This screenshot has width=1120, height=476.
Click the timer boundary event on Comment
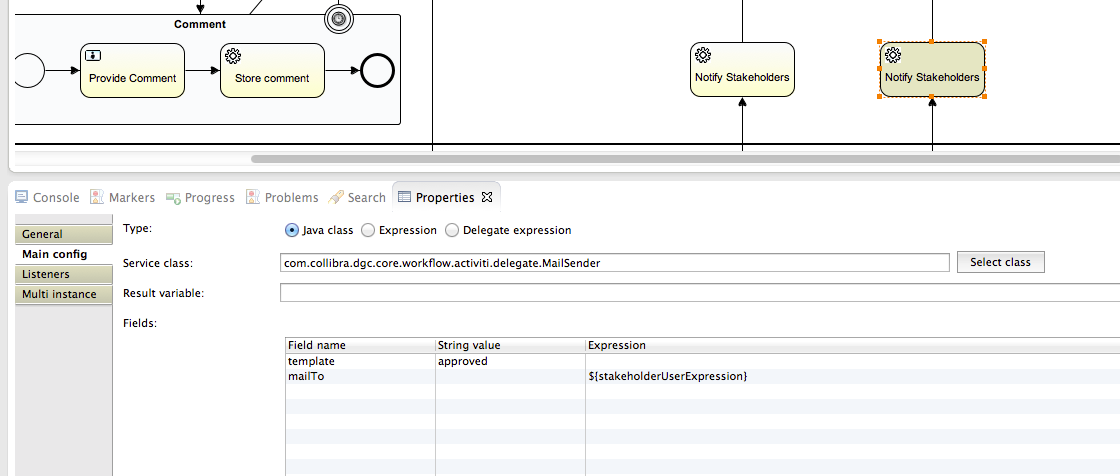(339, 19)
